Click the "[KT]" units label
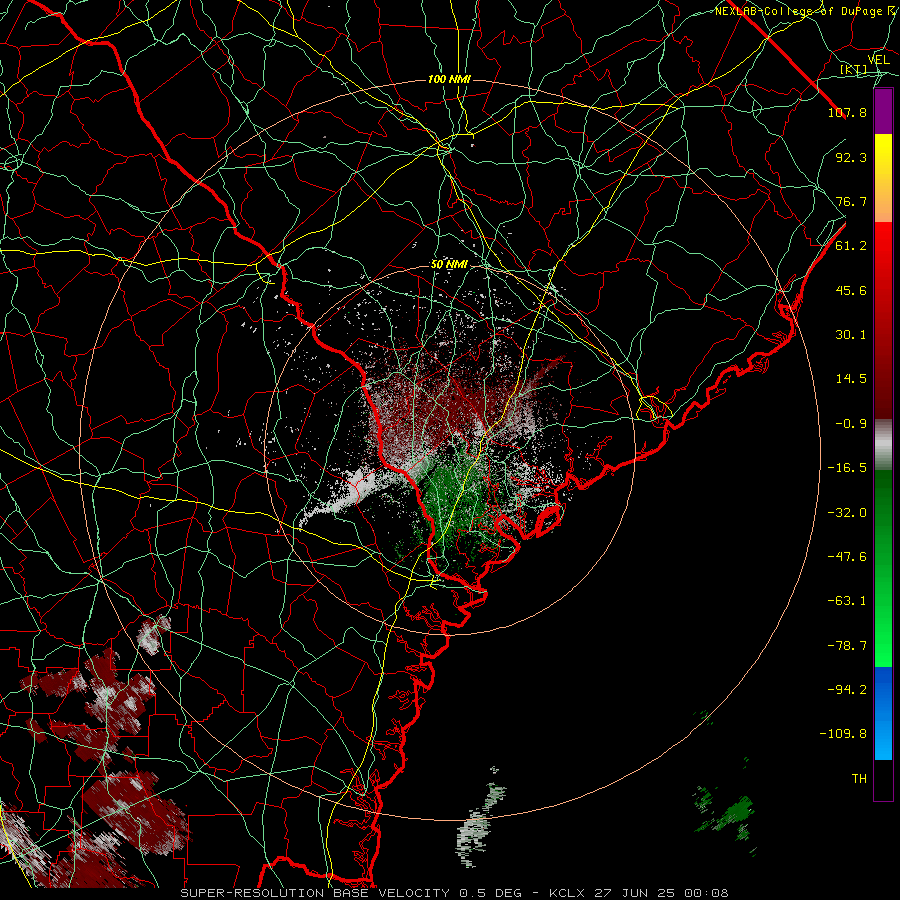 coord(853,70)
